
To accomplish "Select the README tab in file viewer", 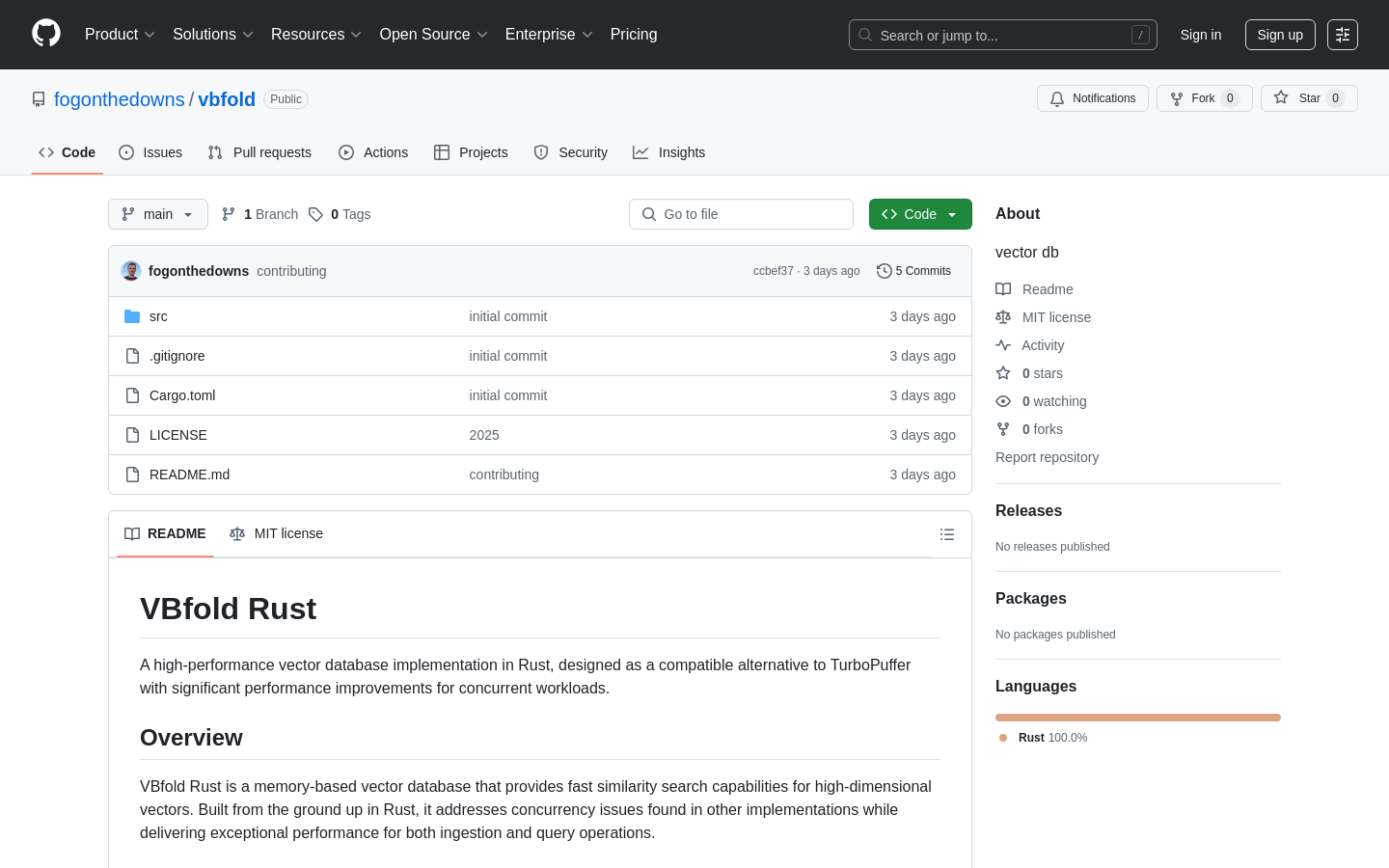I will tap(165, 534).
